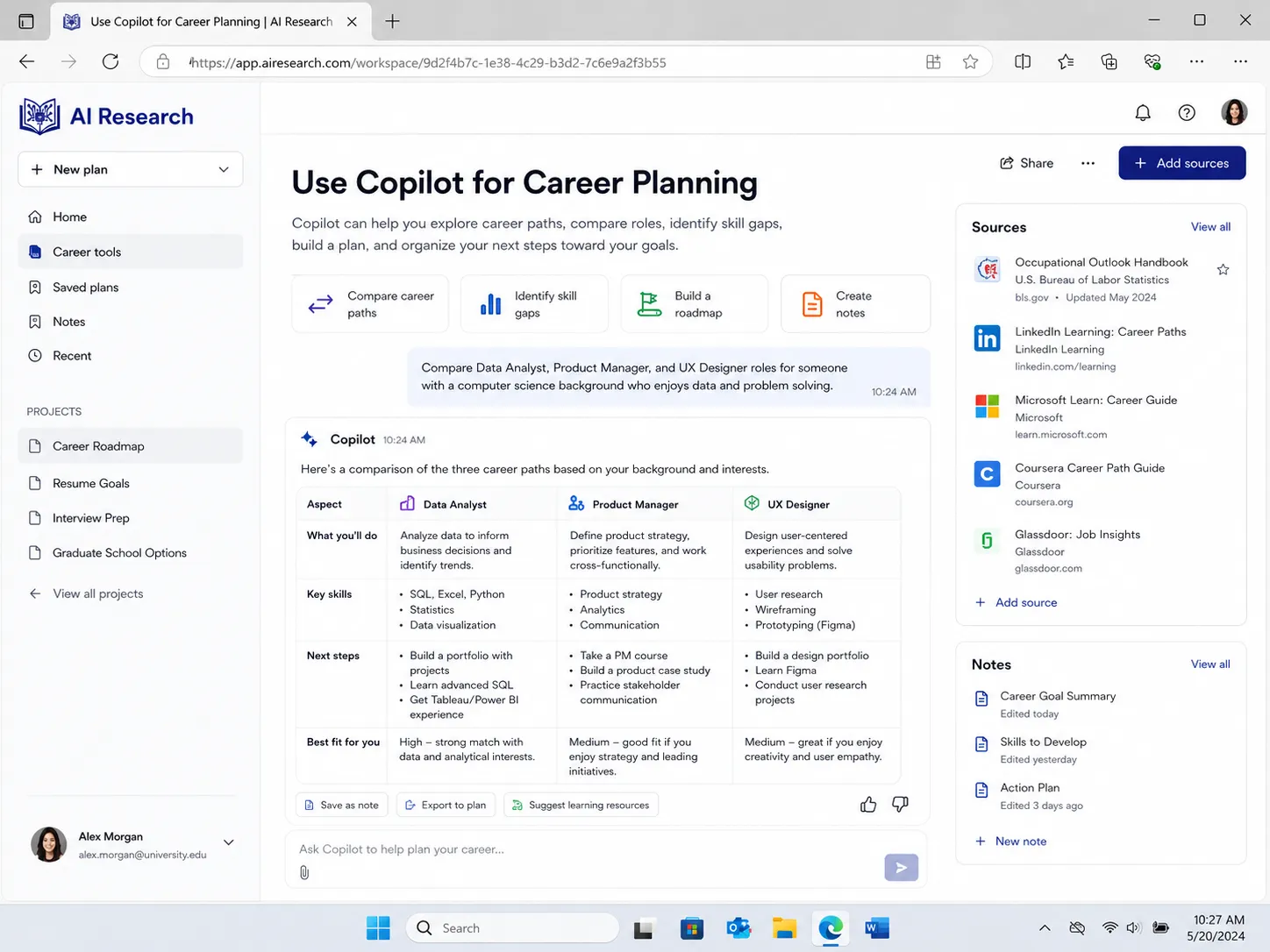Open the Interview Prep project
The width and height of the screenshot is (1270, 952).
130,518
